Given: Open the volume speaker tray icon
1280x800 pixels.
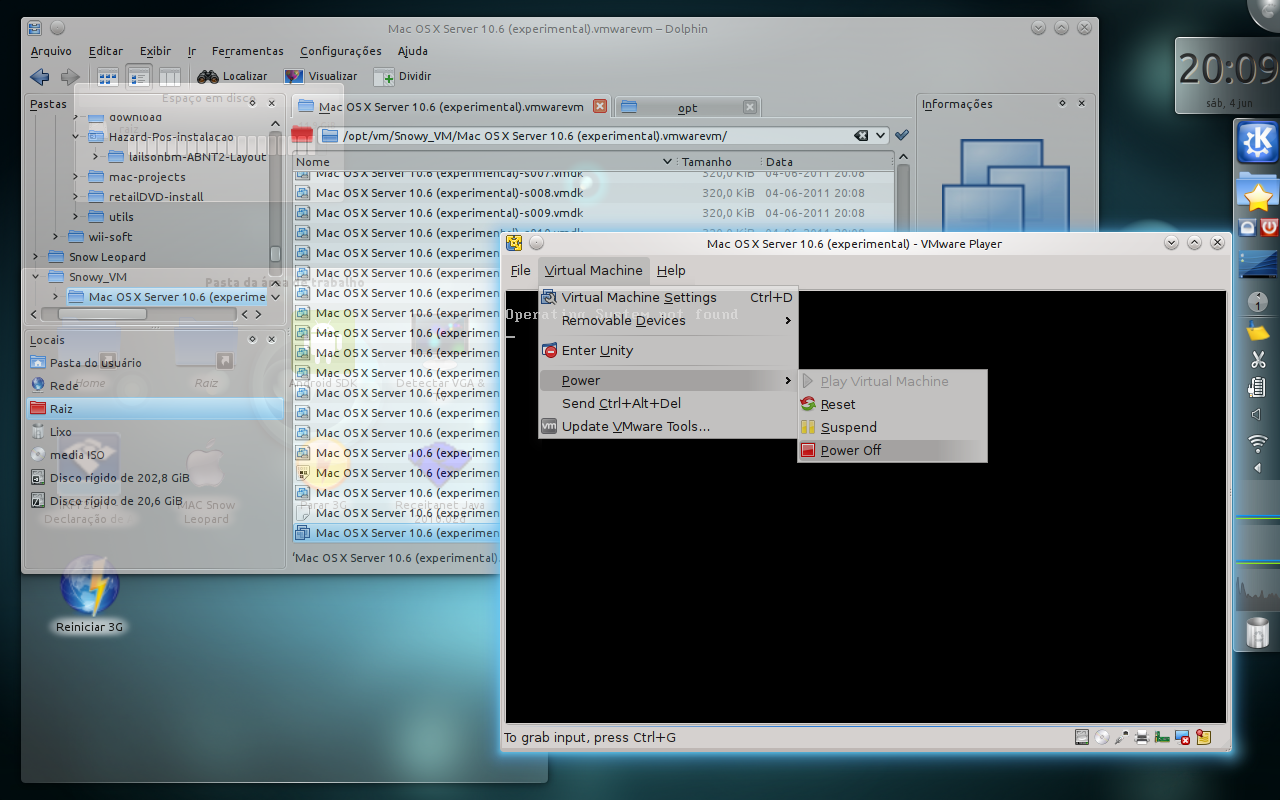Looking at the screenshot, I should pos(1258,414).
